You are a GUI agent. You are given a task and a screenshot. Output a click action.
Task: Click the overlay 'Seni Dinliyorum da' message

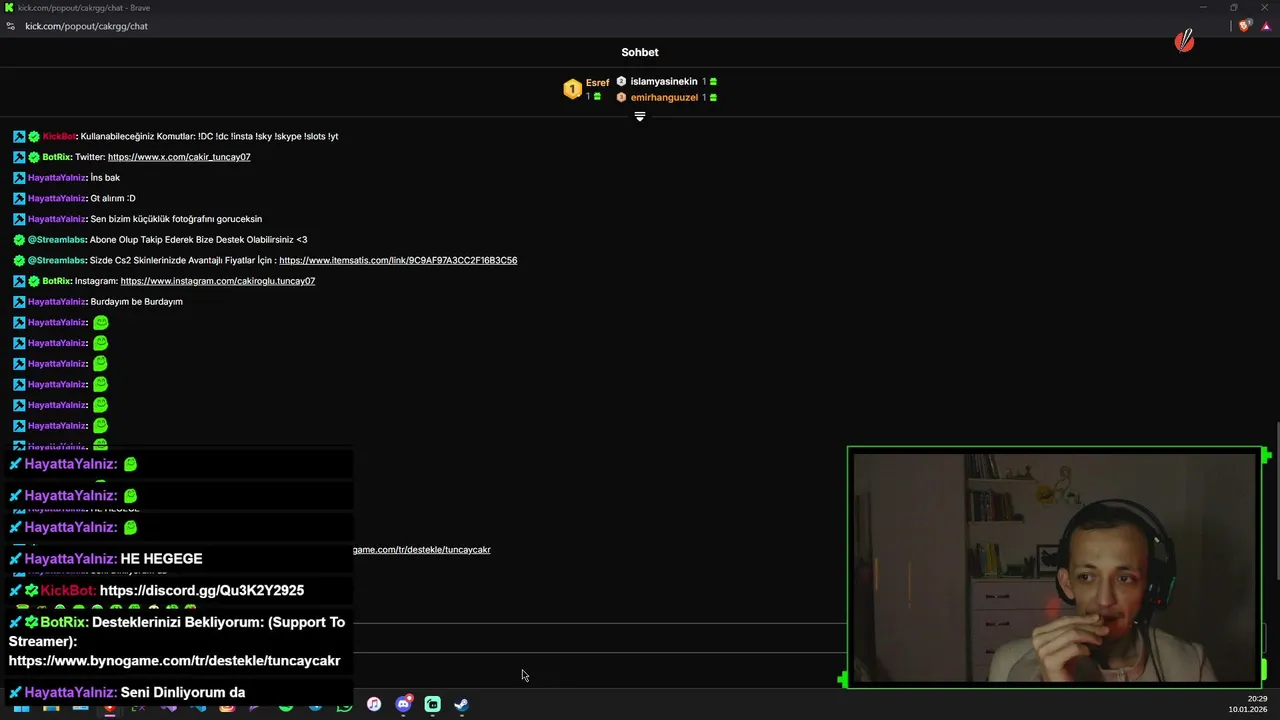(x=183, y=692)
